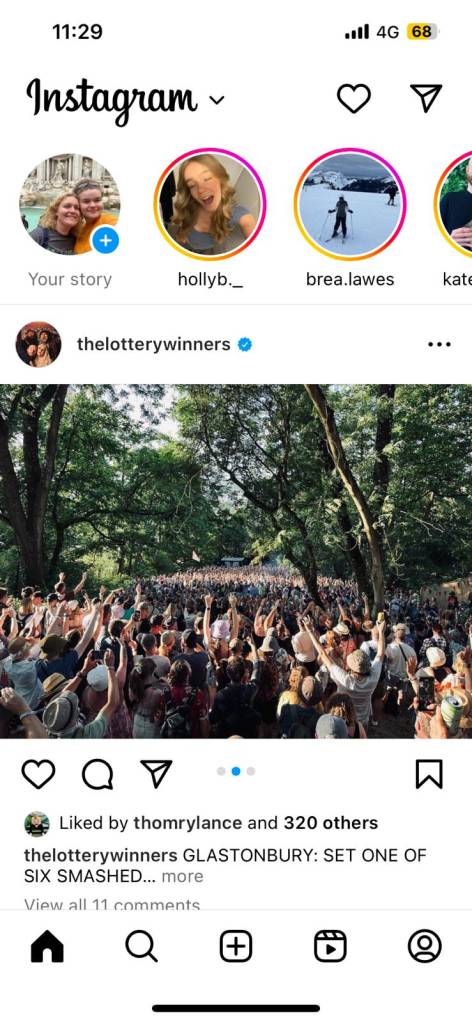Like the post with heart icon

click(39, 775)
